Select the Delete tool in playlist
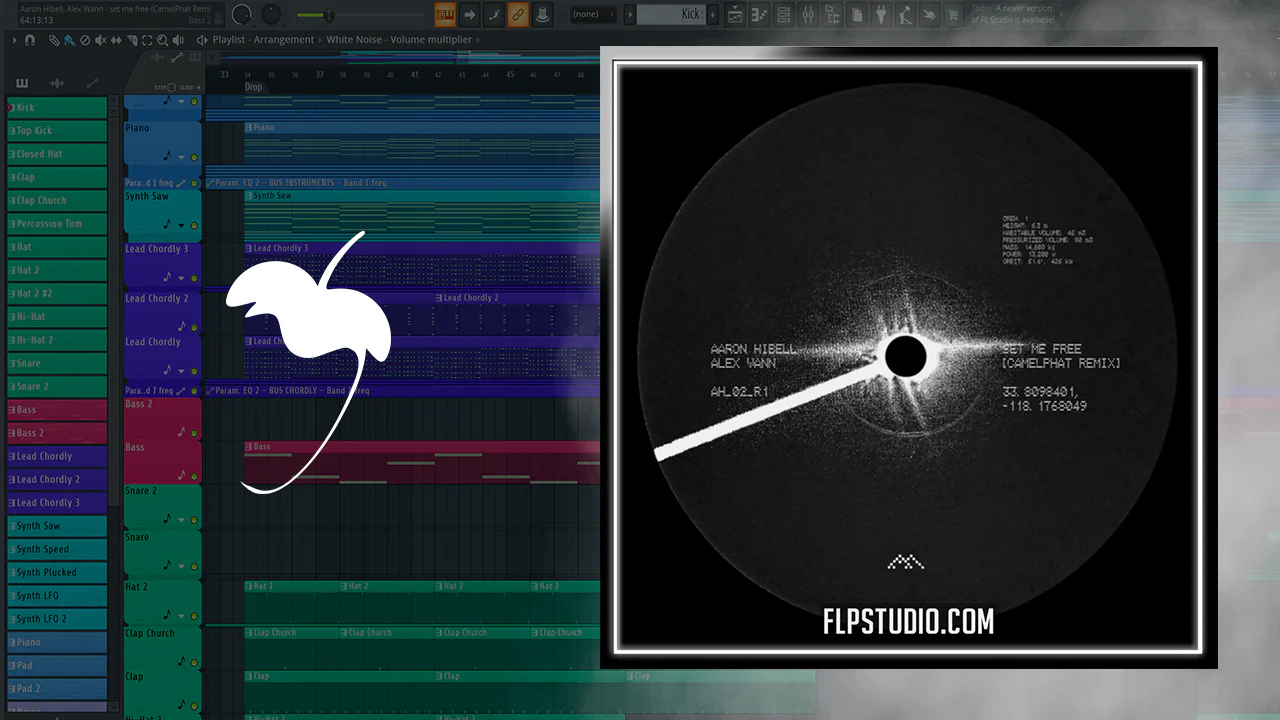The image size is (1280, 720). [85, 40]
